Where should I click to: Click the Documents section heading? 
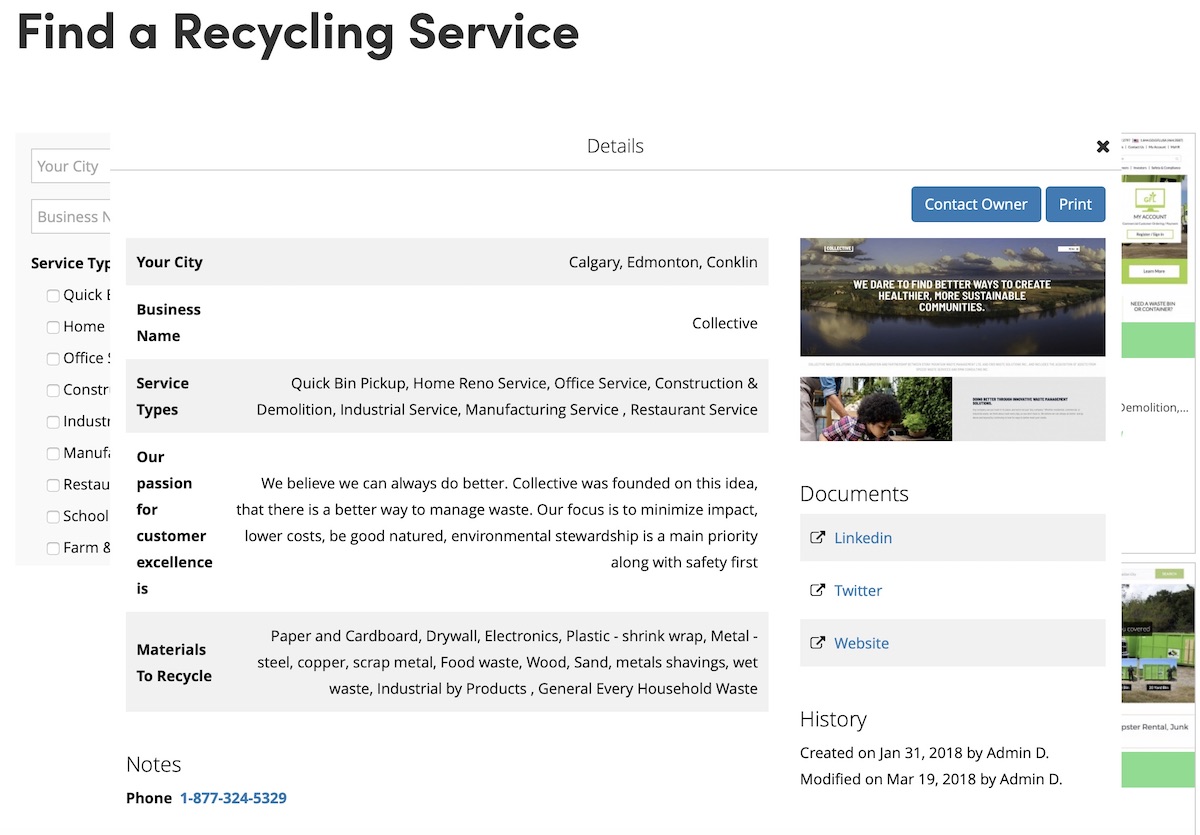click(x=854, y=494)
